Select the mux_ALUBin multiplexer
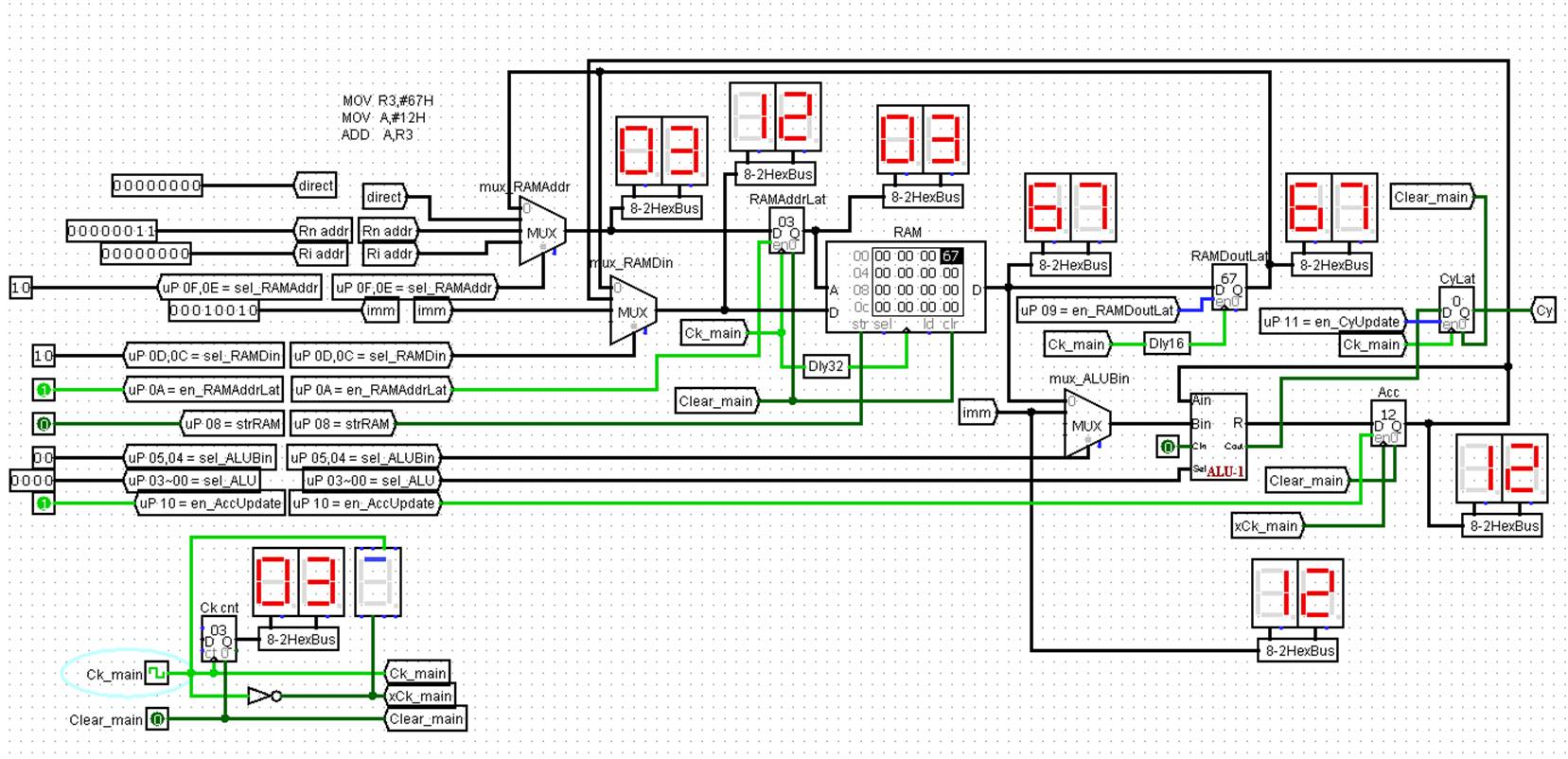This screenshot has width=1568, height=759. click(x=1085, y=425)
